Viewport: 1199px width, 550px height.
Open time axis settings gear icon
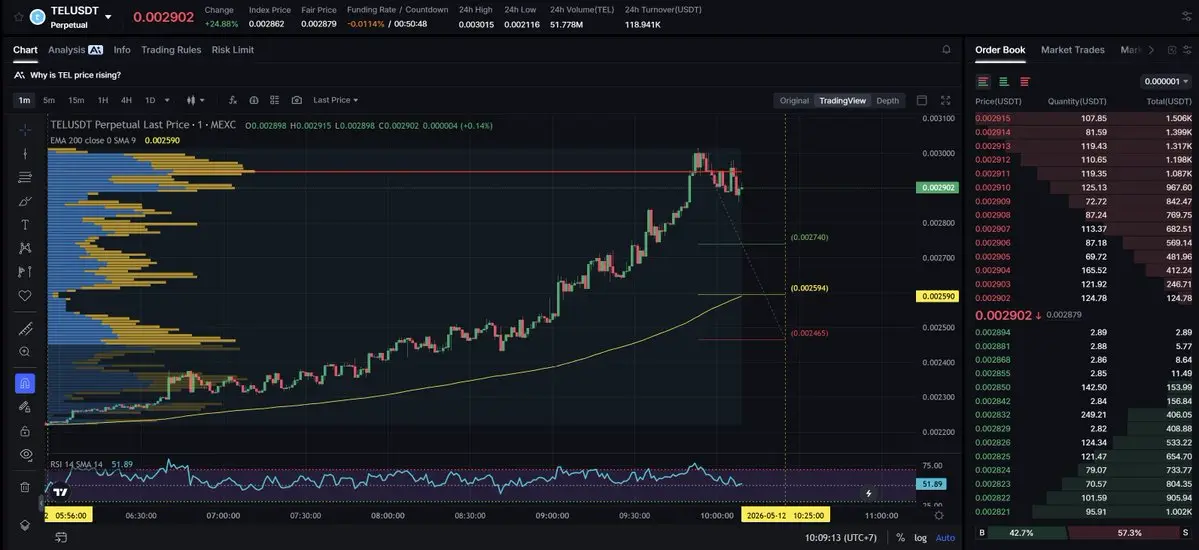coord(939,516)
